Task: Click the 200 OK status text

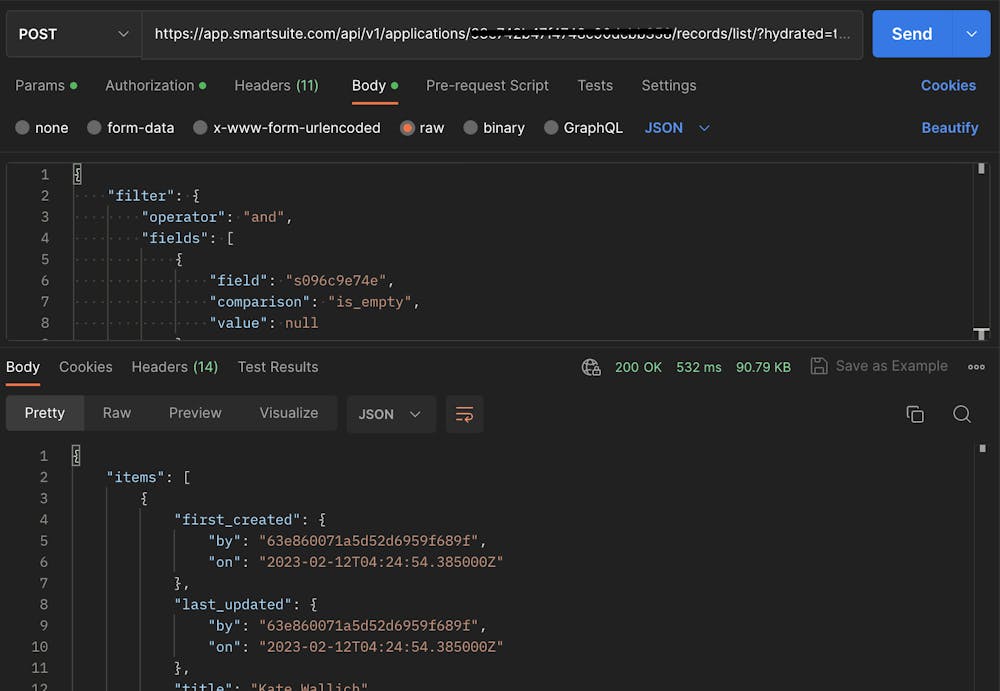Action: pyautogui.click(x=638, y=368)
